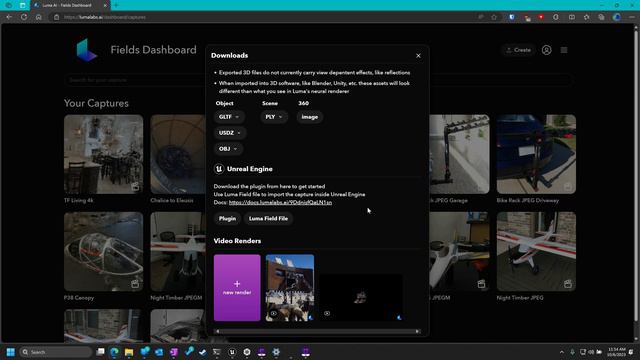The height and width of the screenshot is (360, 640).
Task: Click the capture search field
Action: 318,80
